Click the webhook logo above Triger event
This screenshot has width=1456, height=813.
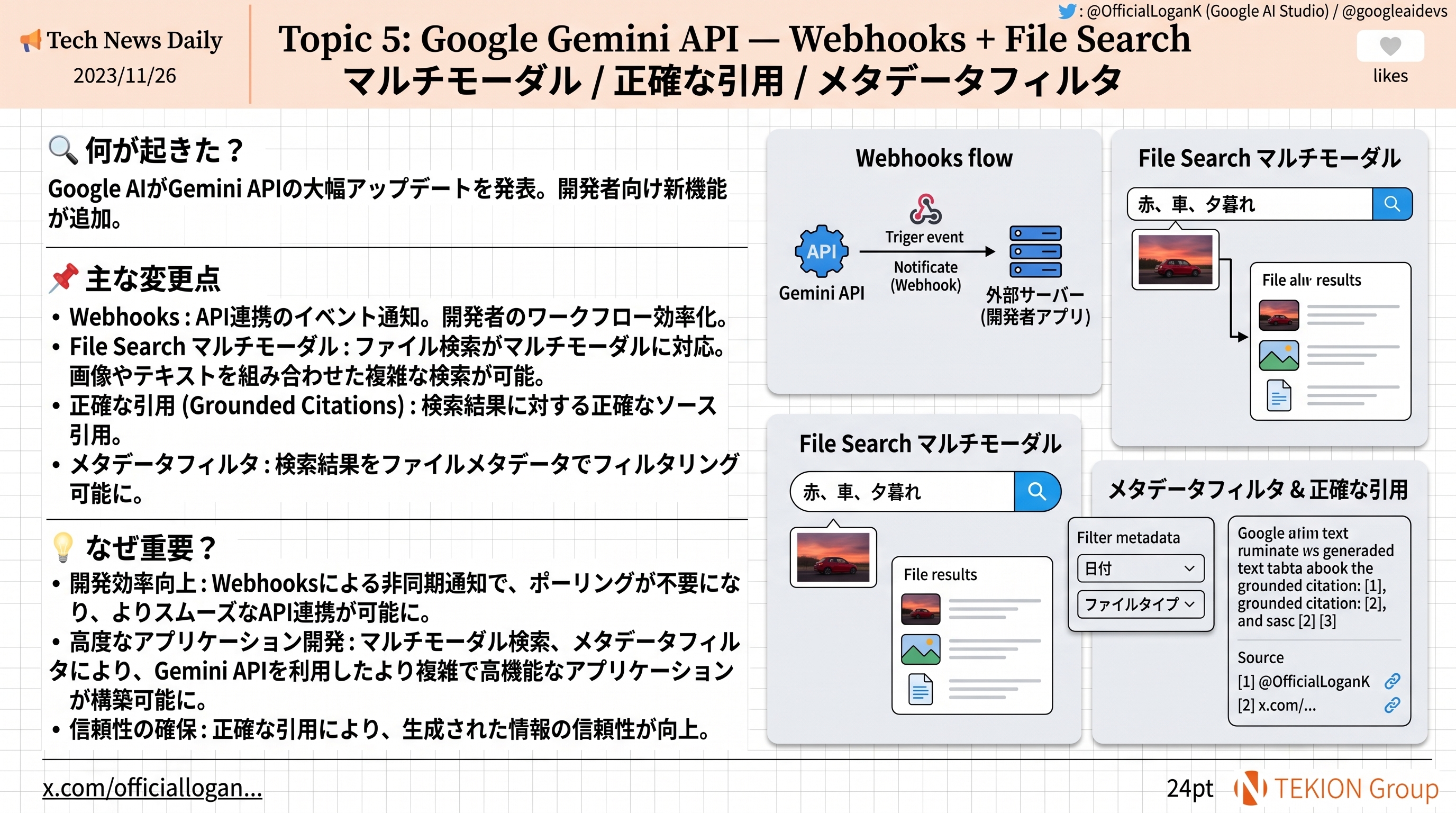pyautogui.click(x=925, y=209)
